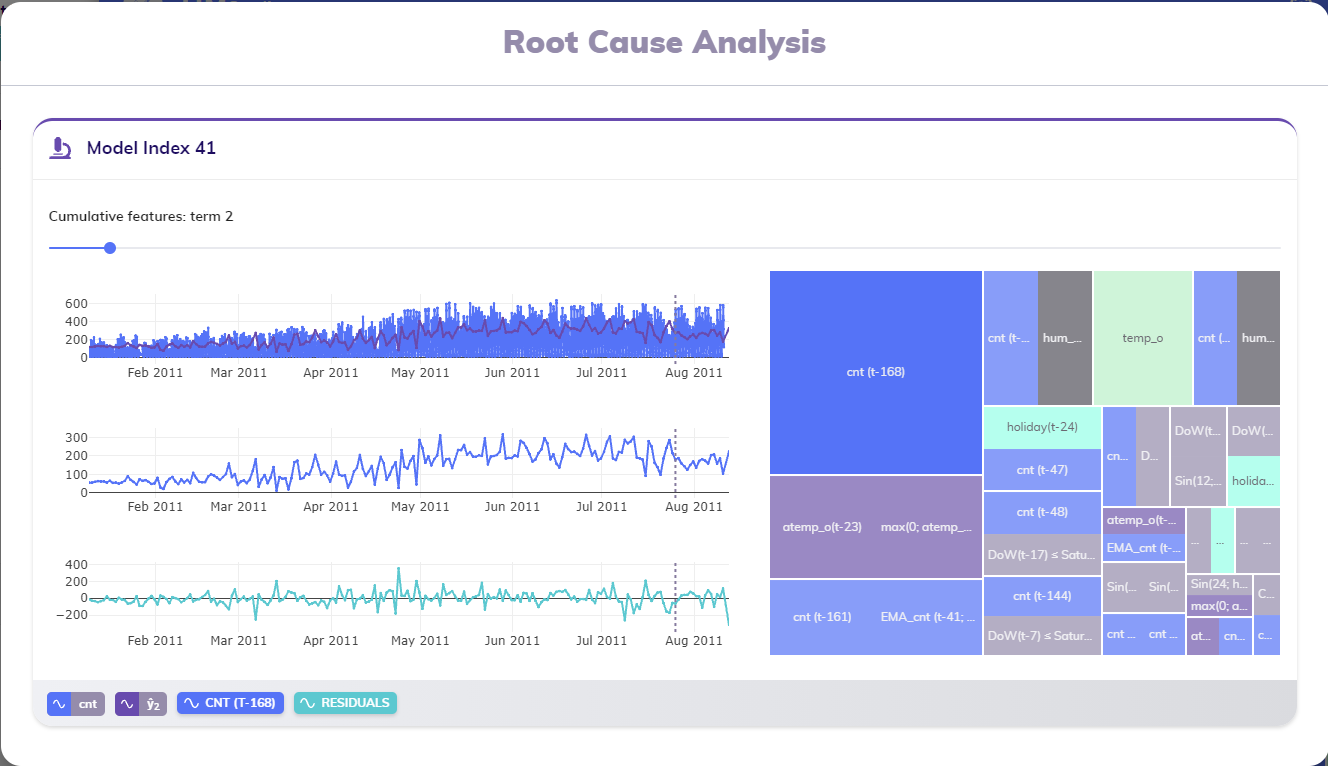1328x766 pixels.
Task: Toggle the CNT (T-168) legend series
Action: (x=230, y=703)
